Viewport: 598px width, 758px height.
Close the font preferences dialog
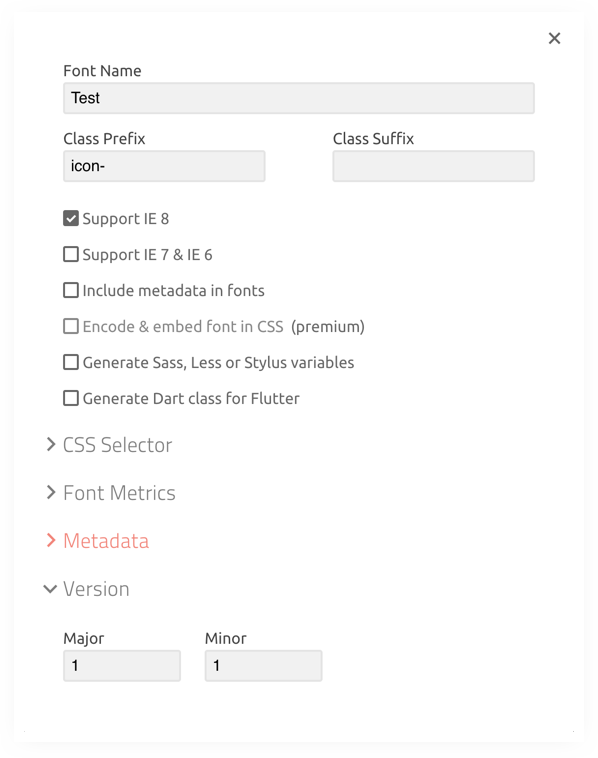pyautogui.click(x=554, y=38)
